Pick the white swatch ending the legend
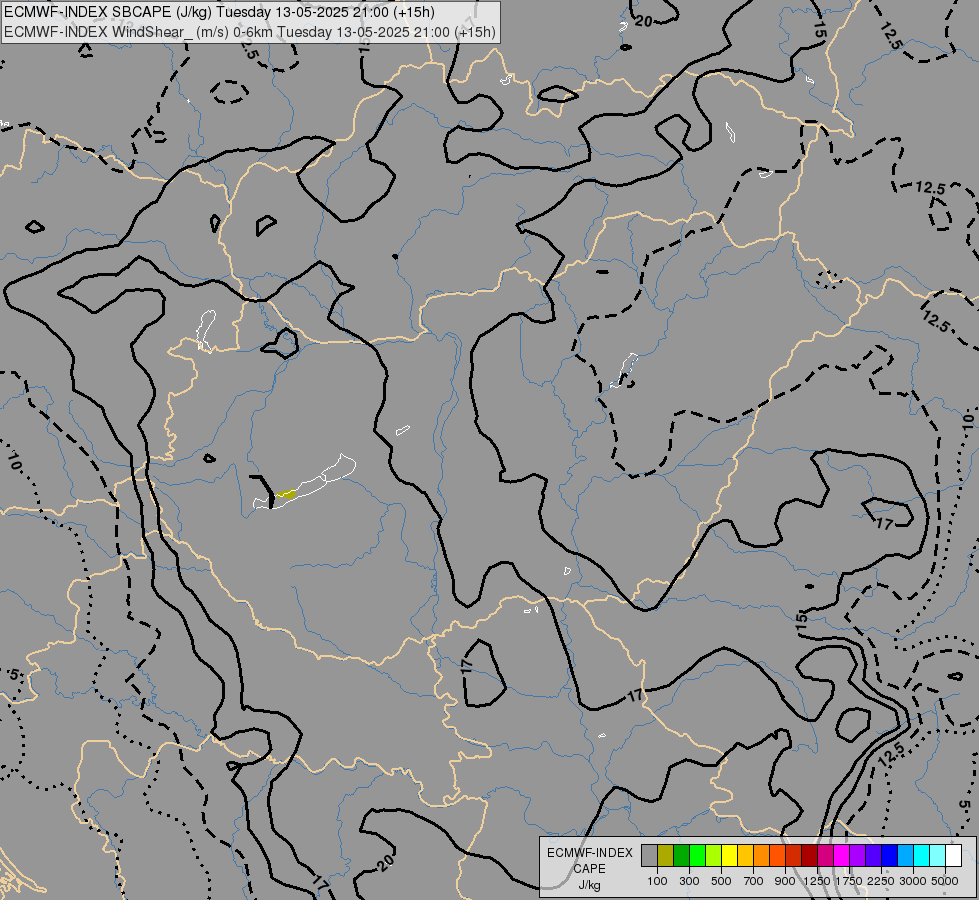This screenshot has width=979, height=900. point(953,856)
